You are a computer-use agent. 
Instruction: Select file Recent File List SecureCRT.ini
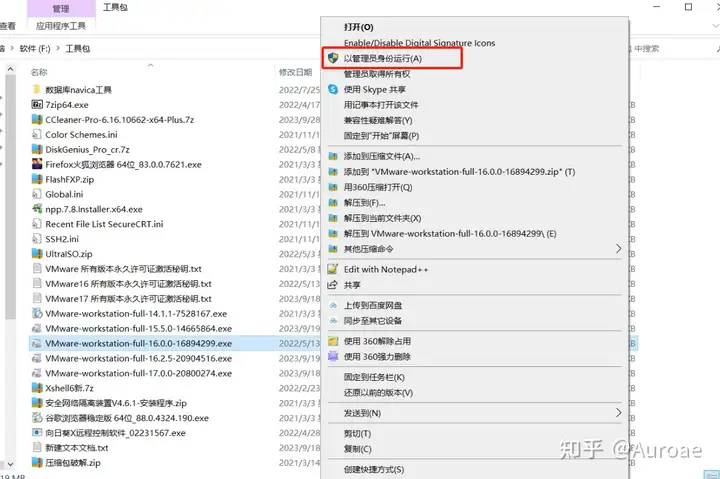point(104,224)
